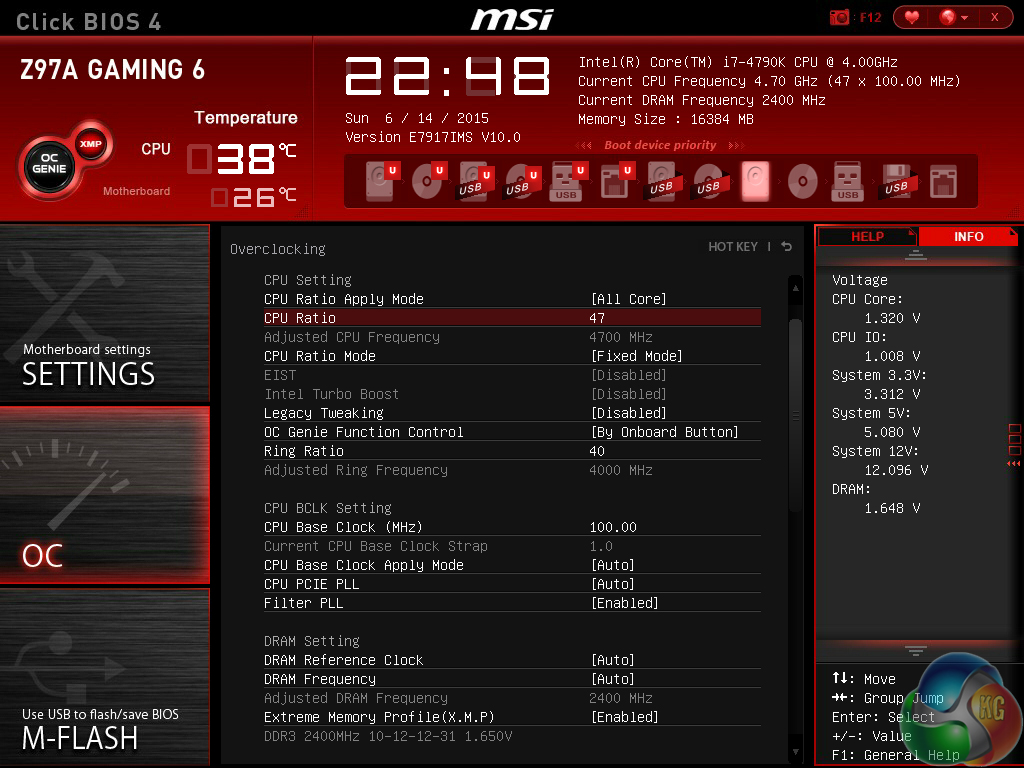Open the SETTINGS motherboard settings panel
Screen dimensions: 1024x768
pos(104,313)
